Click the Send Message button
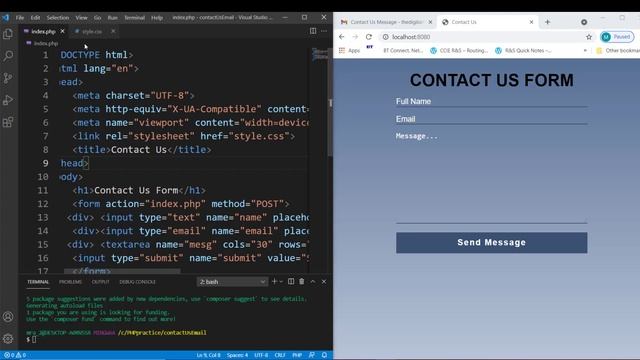The width and height of the screenshot is (640, 360). pos(491,242)
